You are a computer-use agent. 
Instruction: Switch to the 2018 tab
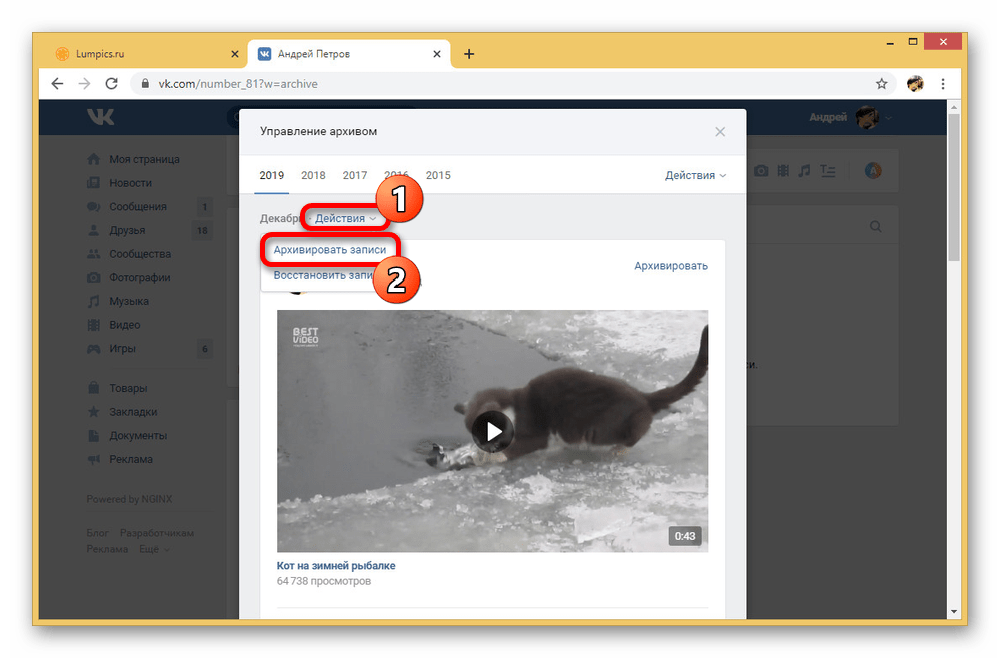pos(313,175)
